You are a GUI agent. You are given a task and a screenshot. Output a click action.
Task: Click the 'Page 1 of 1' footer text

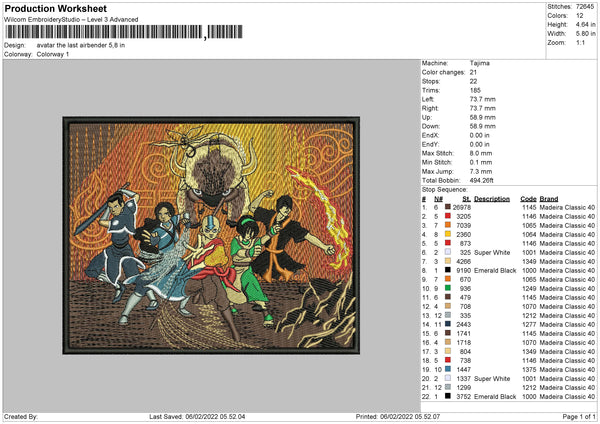tap(579, 417)
